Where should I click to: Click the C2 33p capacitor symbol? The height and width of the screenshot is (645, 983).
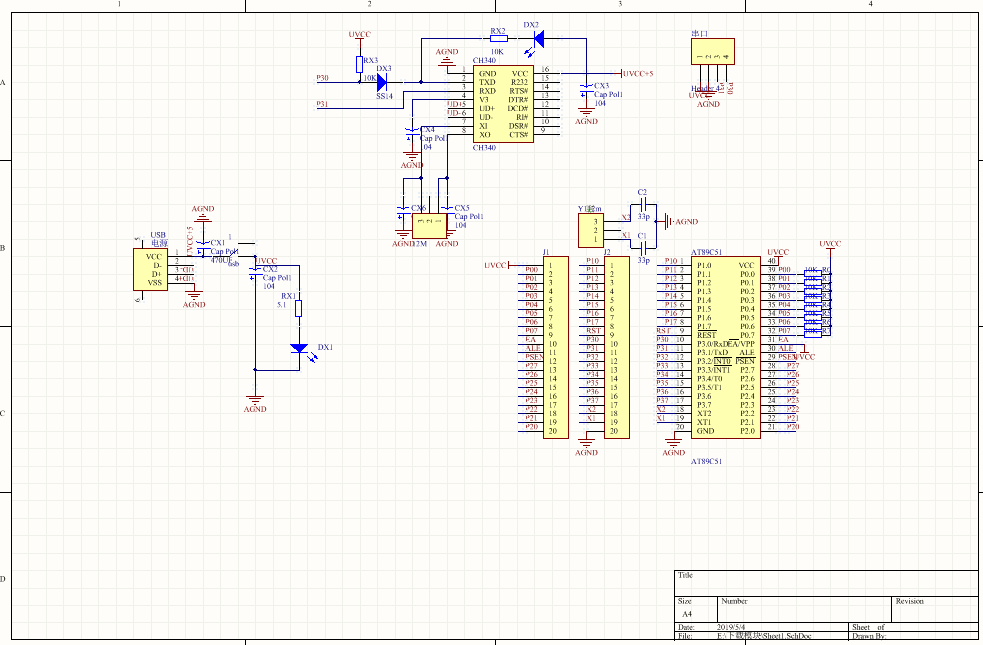pyautogui.click(x=643, y=204)
